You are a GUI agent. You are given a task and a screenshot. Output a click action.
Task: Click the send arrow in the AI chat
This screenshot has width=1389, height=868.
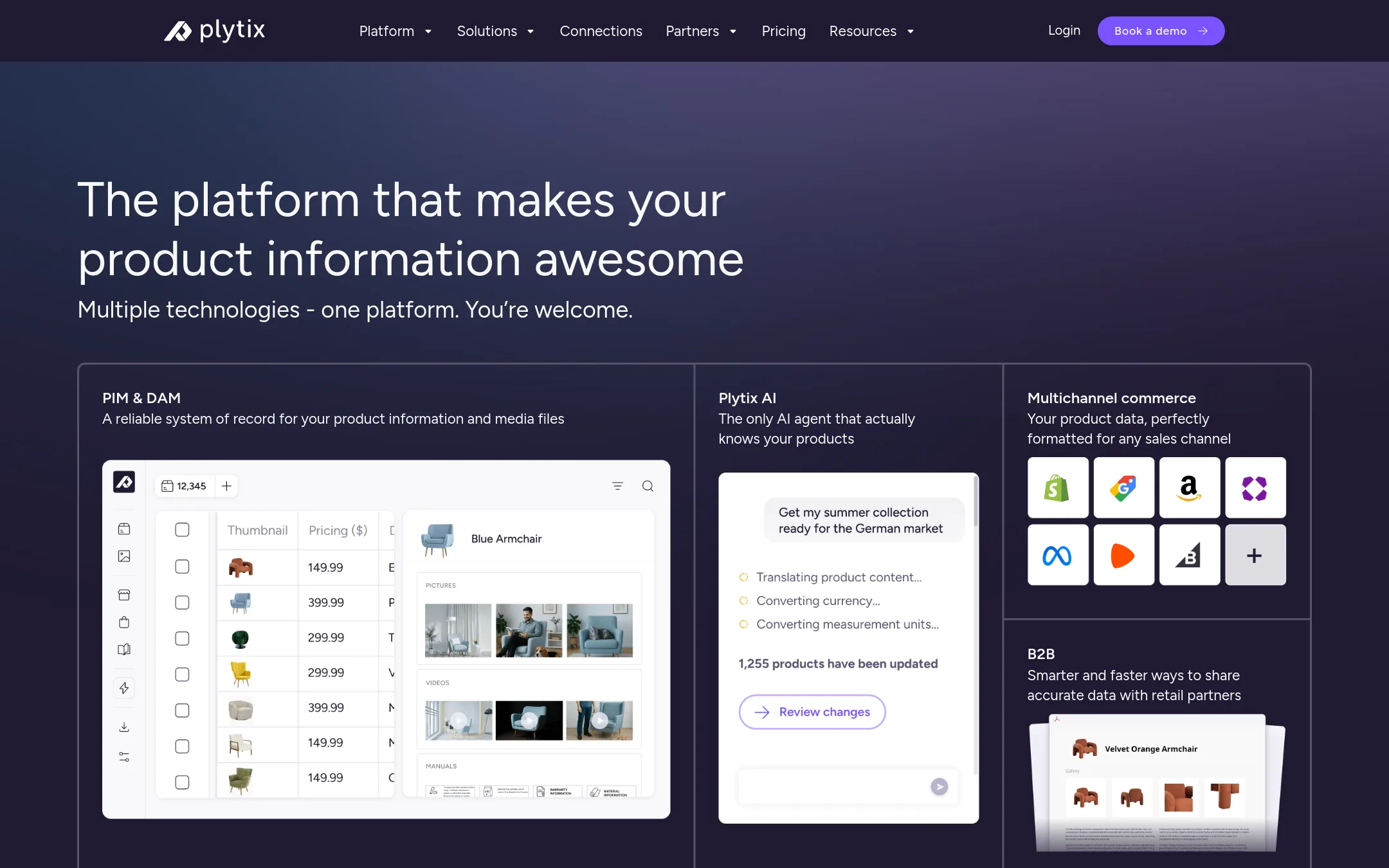point(939,786)
